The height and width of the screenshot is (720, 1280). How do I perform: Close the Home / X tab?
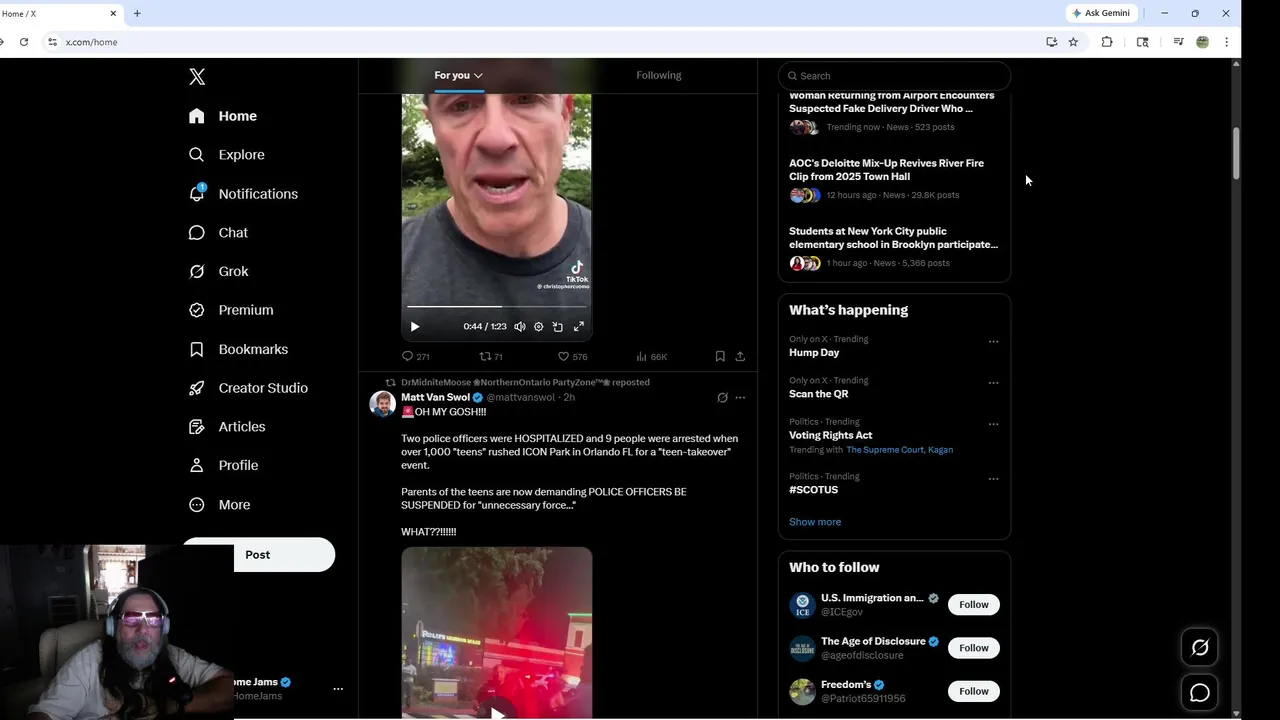(113, 13)
